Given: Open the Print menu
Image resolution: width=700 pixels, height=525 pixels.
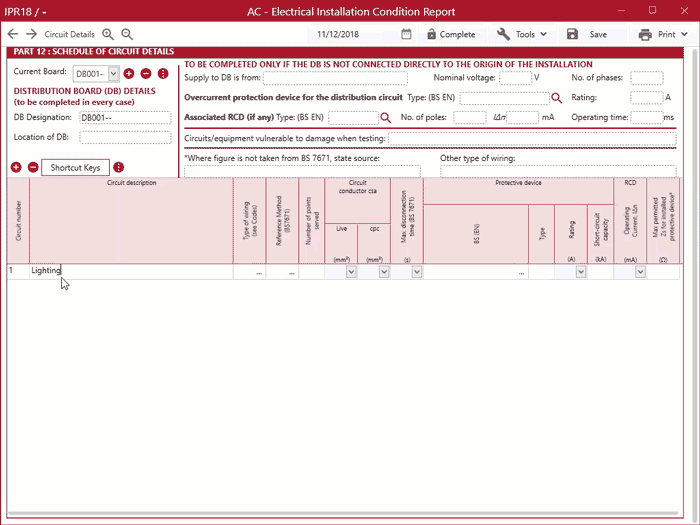Looking at the screenshot, I should [664, 34].
